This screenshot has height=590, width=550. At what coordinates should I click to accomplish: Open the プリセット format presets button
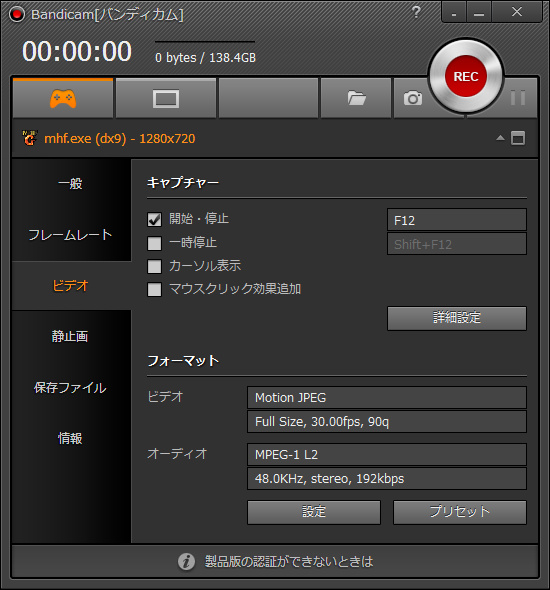[460, 512]
